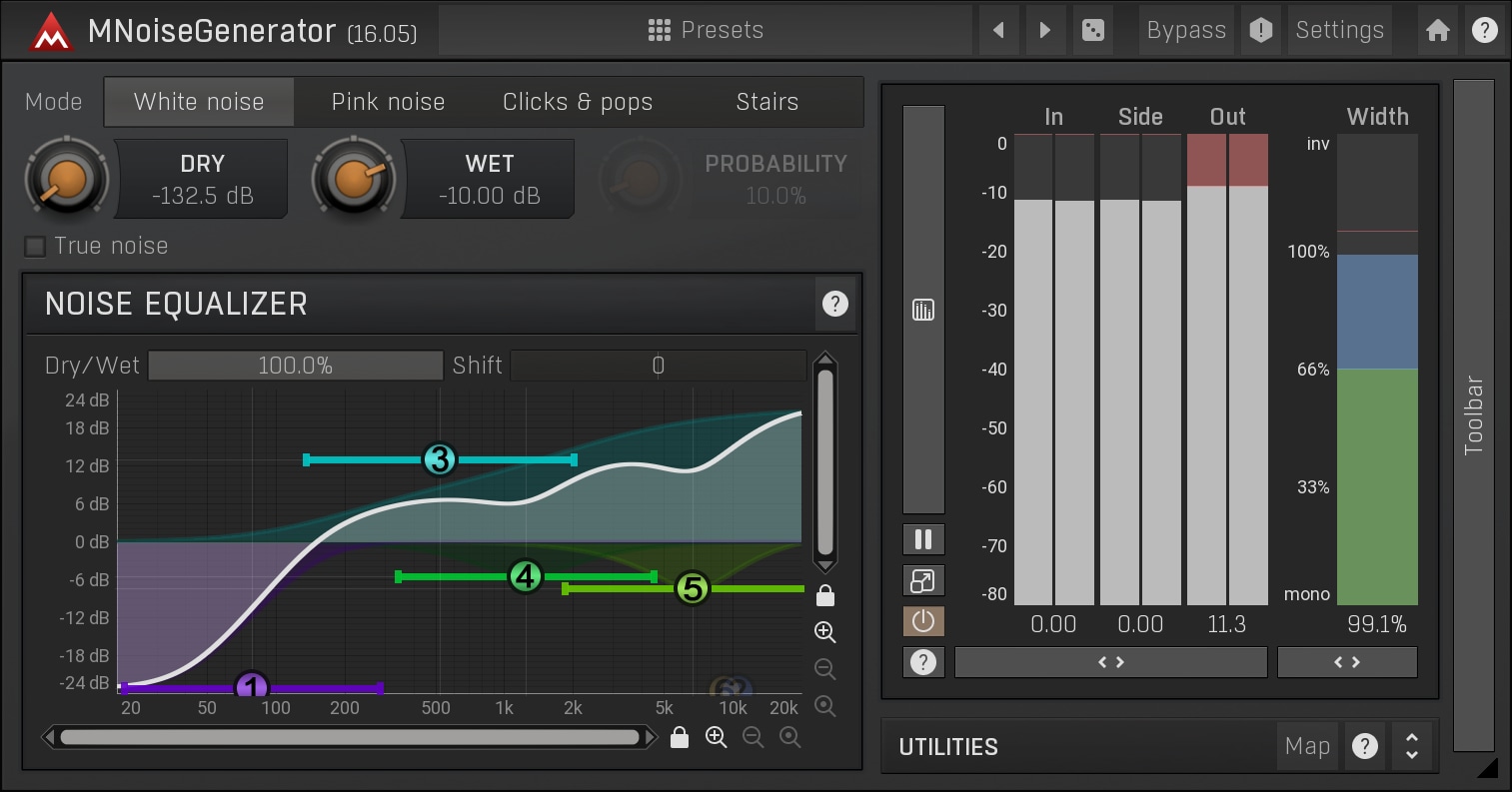Click the scrollbar left arrow under equalizer
Screen dimensions: 1512x792
tap(48, 737)
